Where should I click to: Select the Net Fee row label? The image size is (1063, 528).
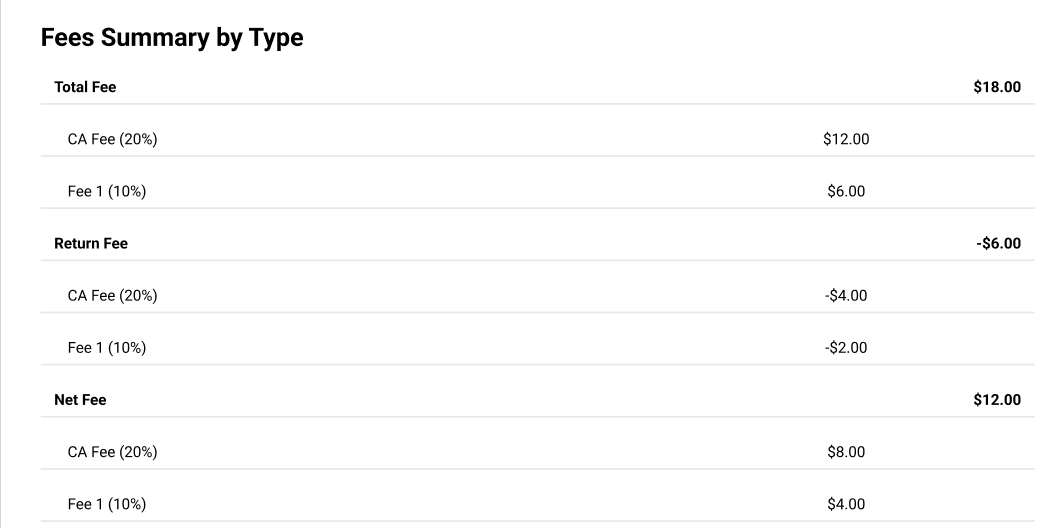click(80, 400)
